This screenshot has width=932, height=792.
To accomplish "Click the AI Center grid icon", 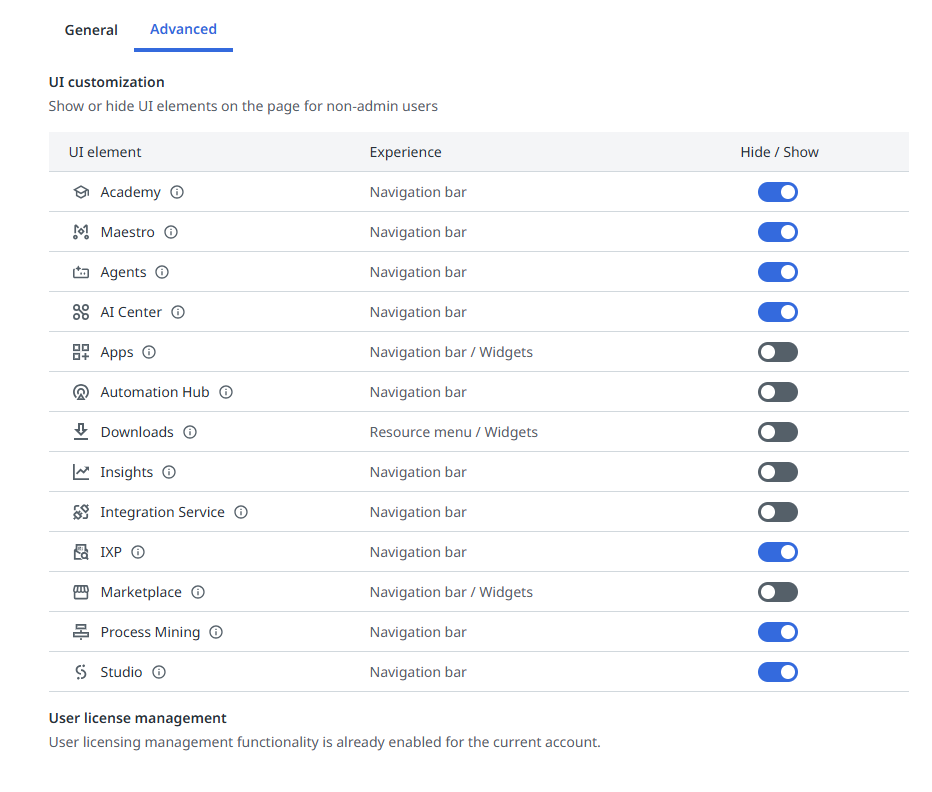I will coord(81,312).
